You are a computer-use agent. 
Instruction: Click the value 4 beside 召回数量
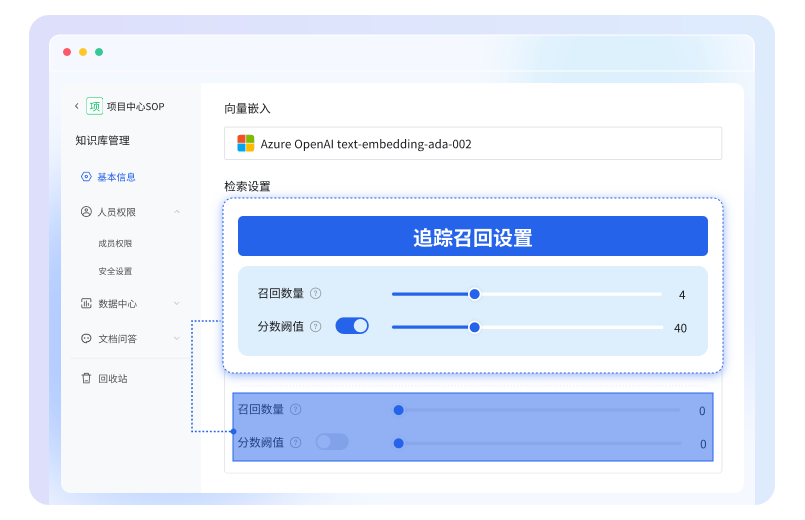(x=682, y=295)
